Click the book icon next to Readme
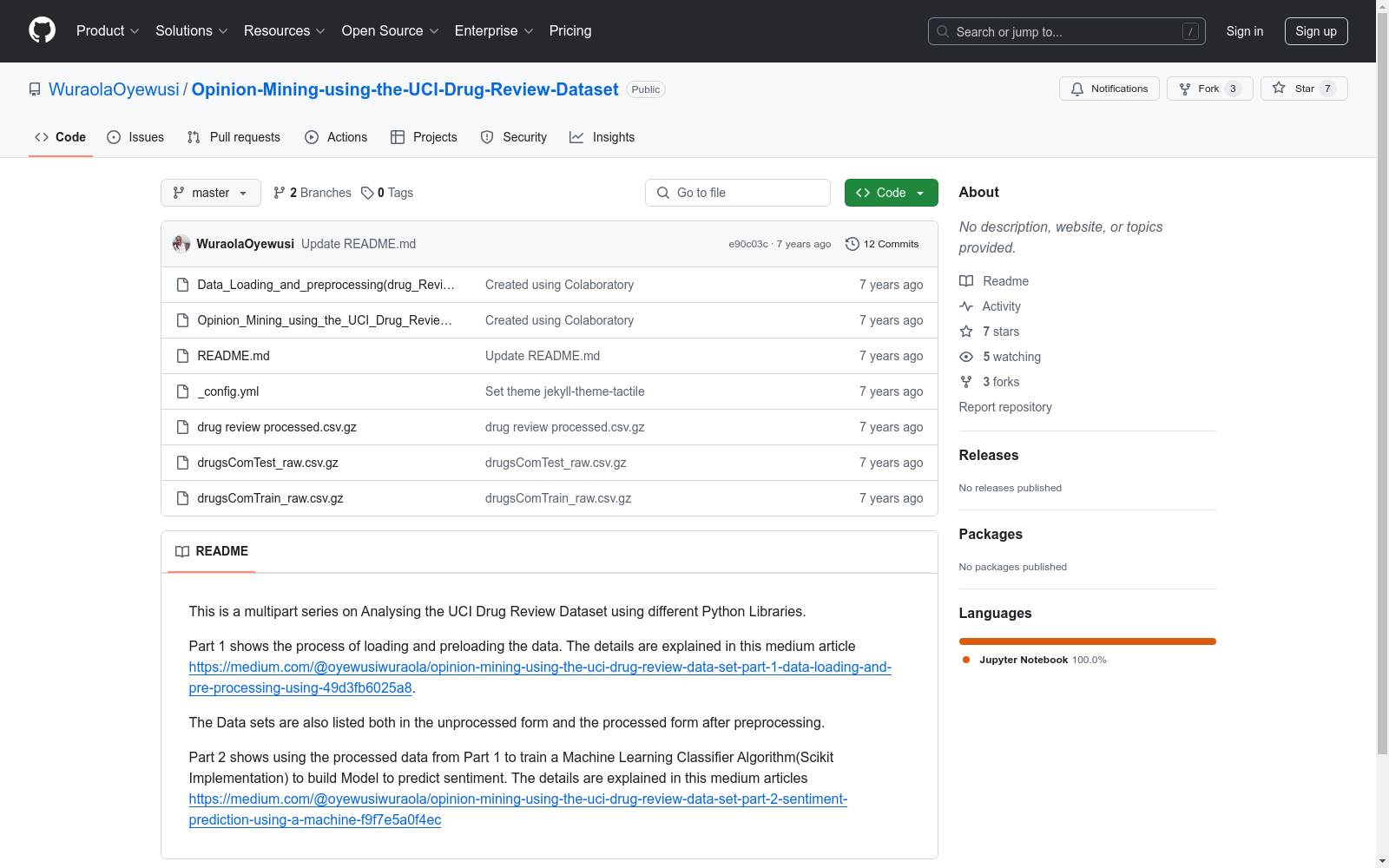1389x868 pixels. coord(966,281)
